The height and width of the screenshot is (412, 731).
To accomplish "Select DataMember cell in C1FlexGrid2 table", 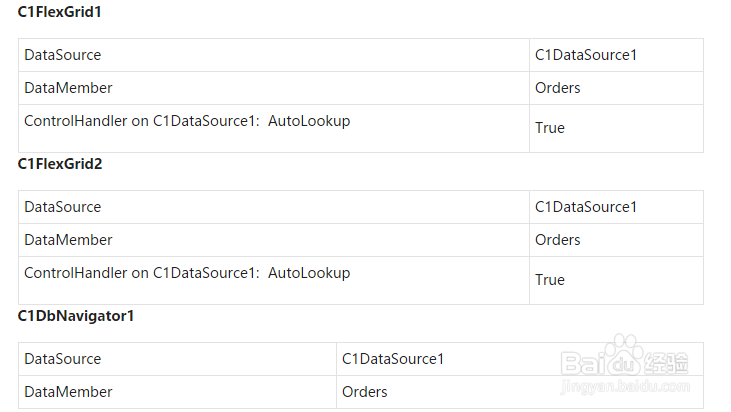I will 68,240.
